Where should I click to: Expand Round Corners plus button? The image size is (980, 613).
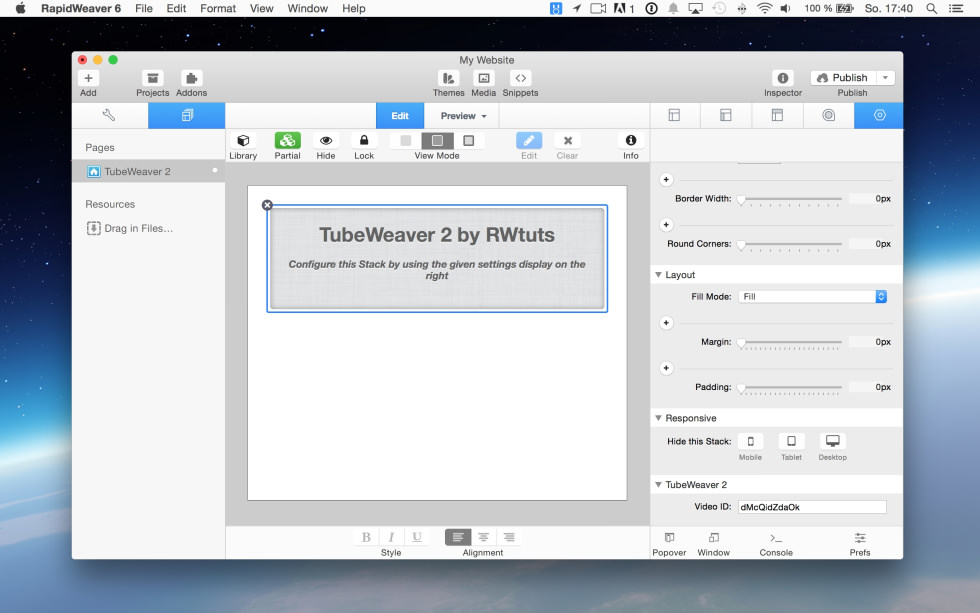pos(666,225)
